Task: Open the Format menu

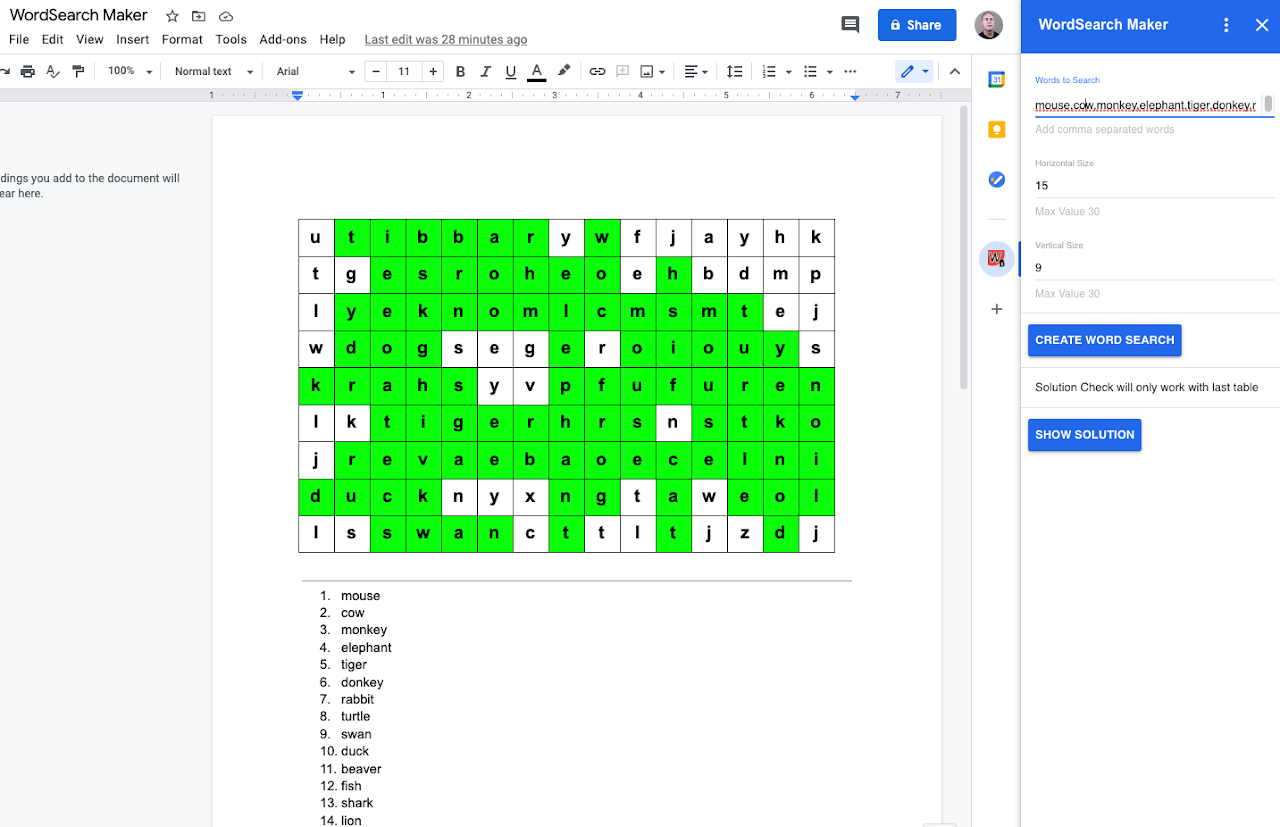Action: (181, 39)
